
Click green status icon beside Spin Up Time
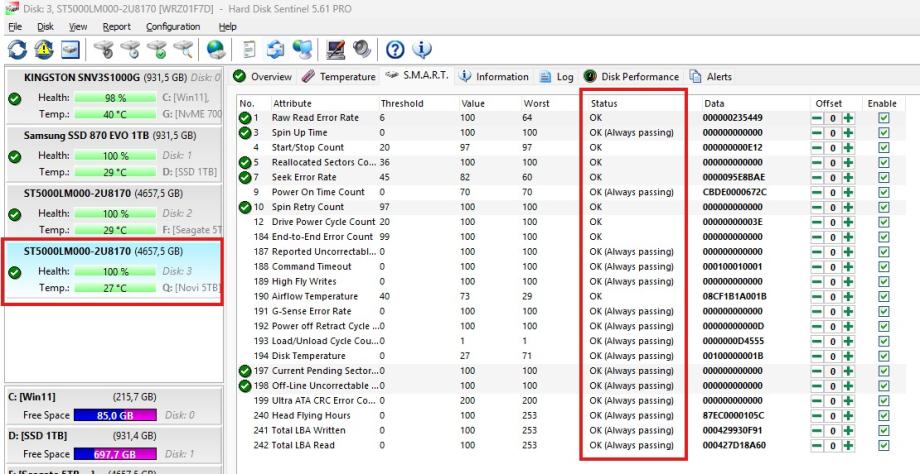(x=245, y=133)
